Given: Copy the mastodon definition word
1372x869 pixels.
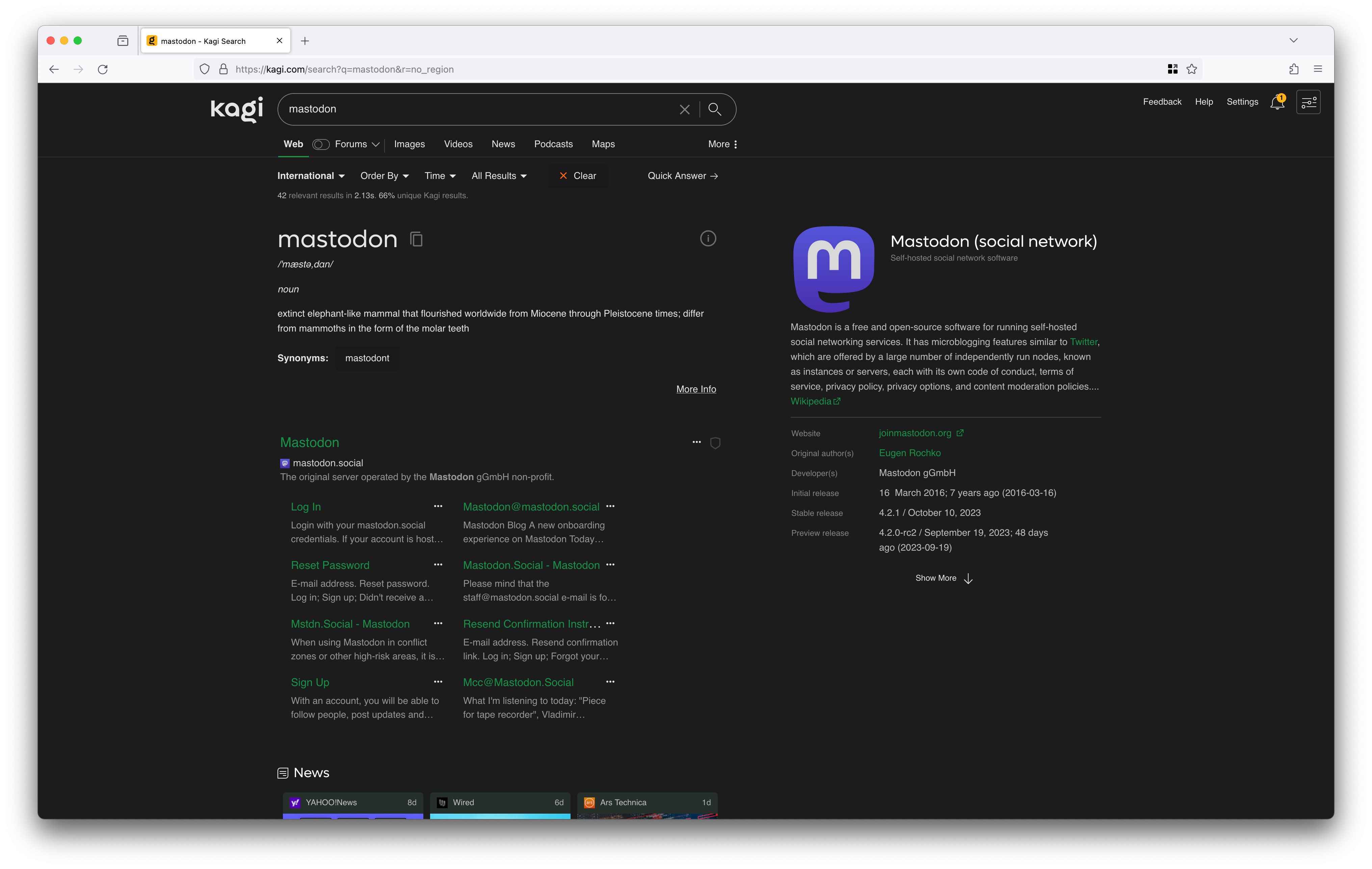Looking at the screenshot, I should click(416, 239).
